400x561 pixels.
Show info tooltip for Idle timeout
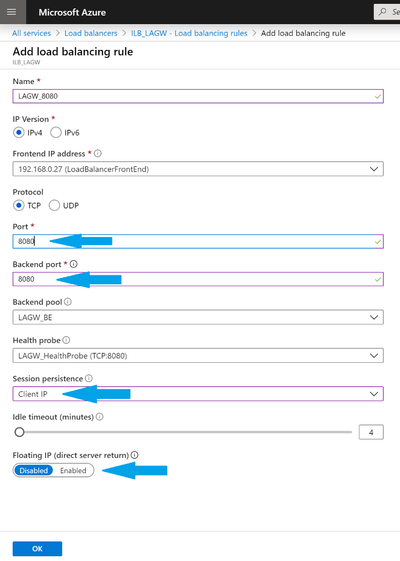pyautogui.click(x=100, y=416)
